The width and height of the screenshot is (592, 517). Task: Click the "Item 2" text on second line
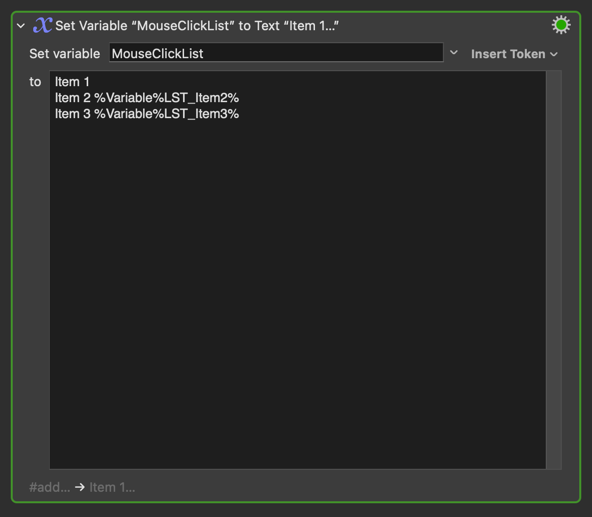73,98
